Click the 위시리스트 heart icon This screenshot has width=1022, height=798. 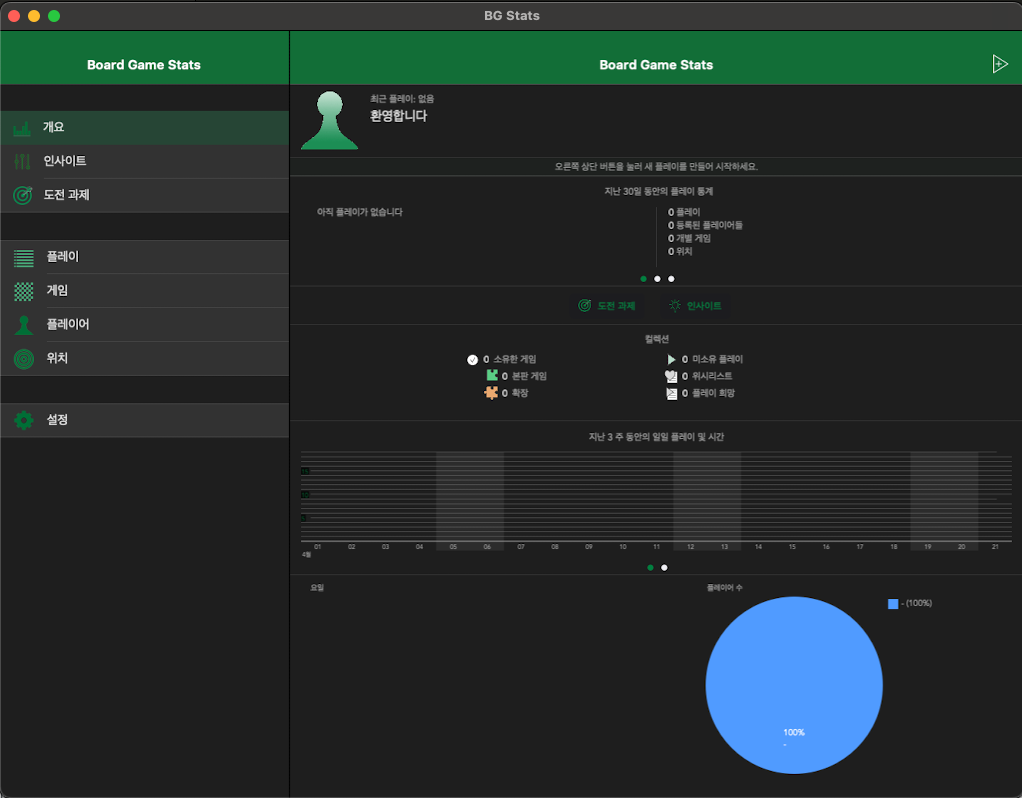(671, 376)
